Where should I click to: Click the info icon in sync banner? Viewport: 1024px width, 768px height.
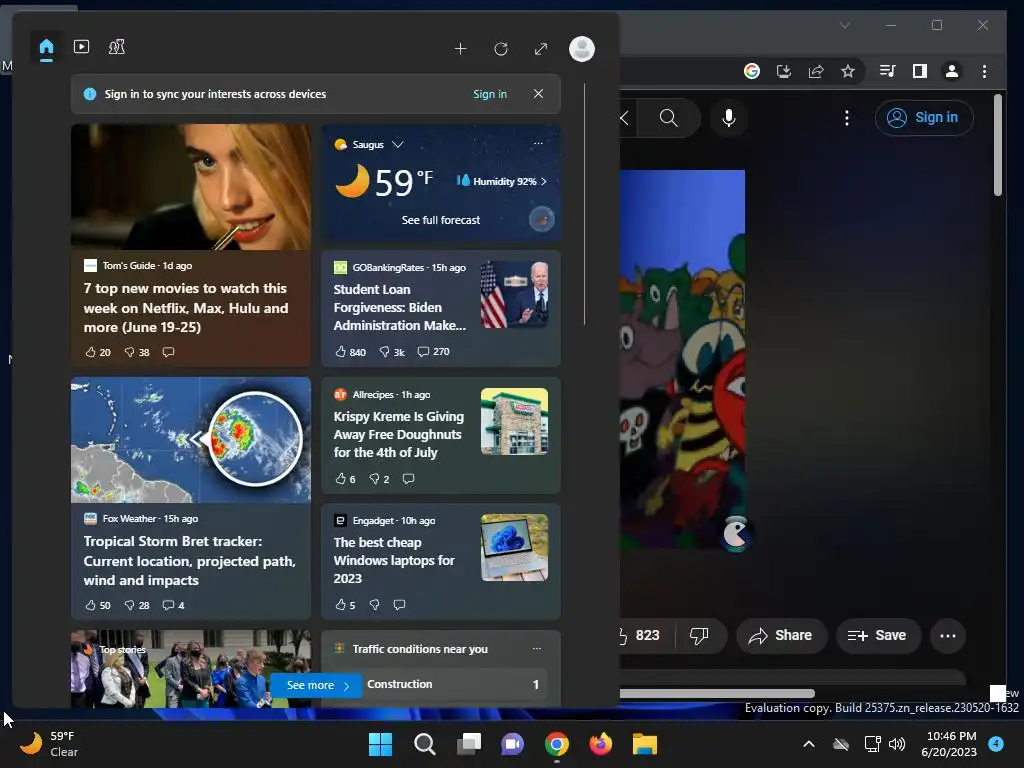[x=90, y=94]
